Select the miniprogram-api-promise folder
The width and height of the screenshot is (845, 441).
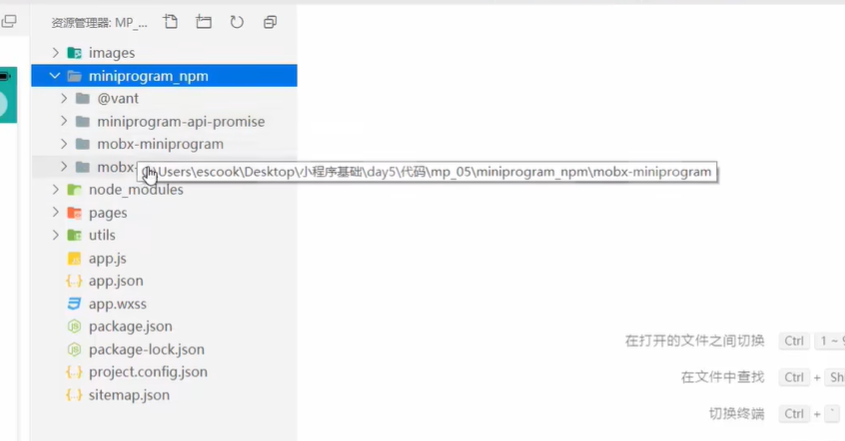point(164,121)
